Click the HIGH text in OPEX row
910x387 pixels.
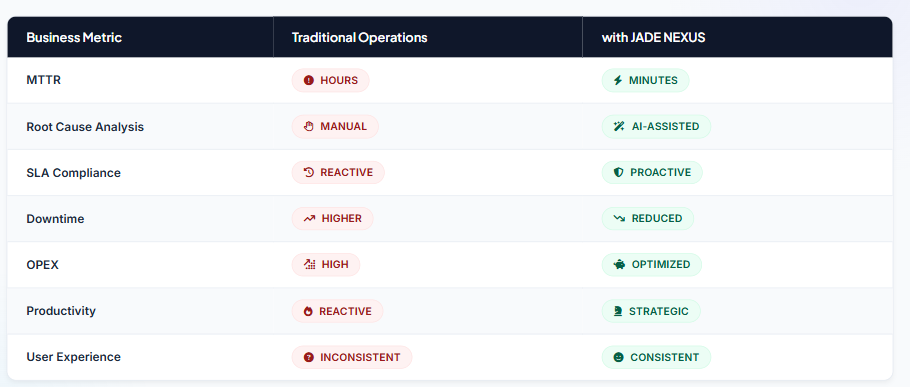pyautogui.click(x=335, y=265)
